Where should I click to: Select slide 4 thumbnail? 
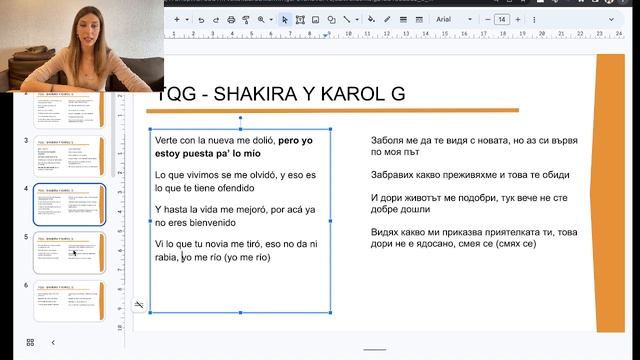[x=69, y=204]
